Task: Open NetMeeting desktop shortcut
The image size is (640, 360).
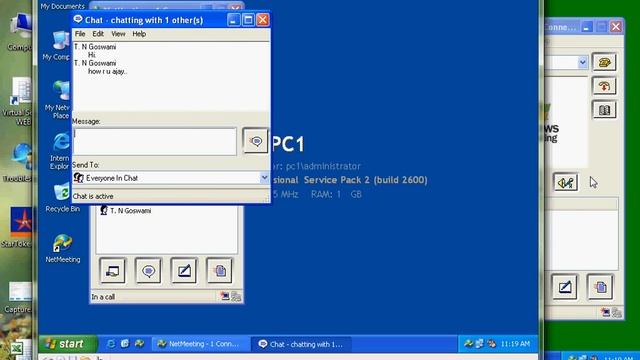Action: (x=63, y=249)
